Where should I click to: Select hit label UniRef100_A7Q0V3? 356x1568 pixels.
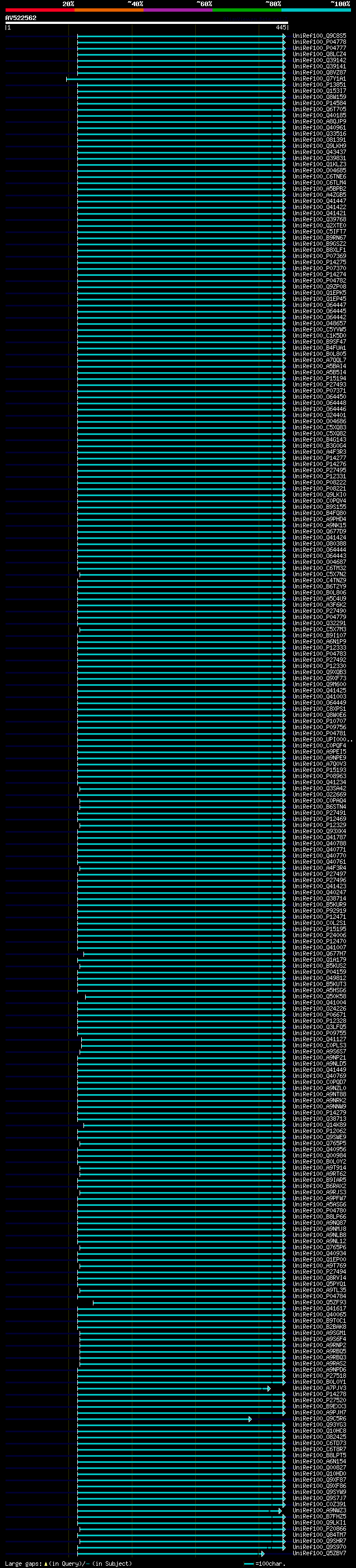click(x=319, y=764)
